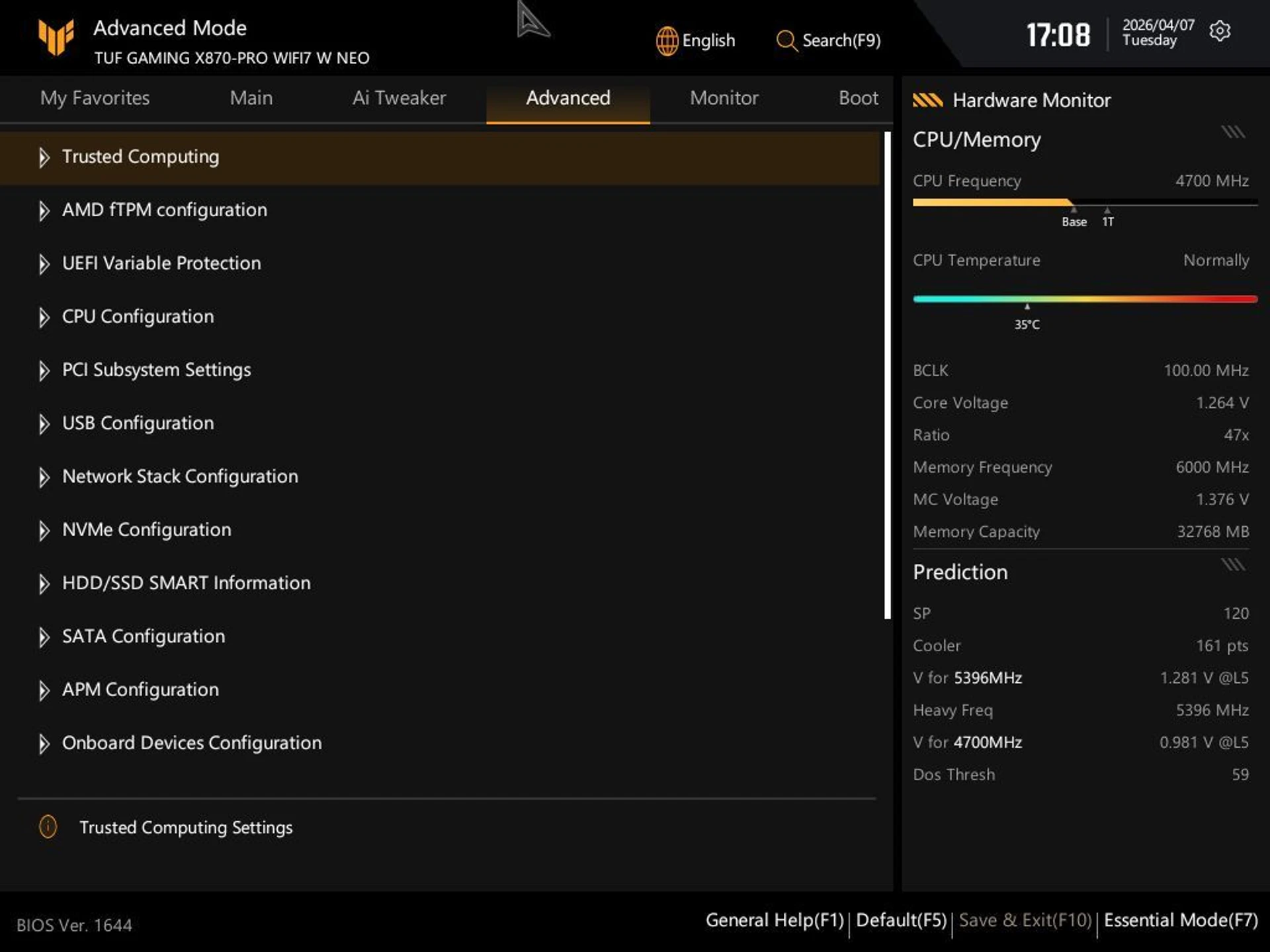
Task: Click the Dos Thresh 59 value
Action: coord(1240,774)
